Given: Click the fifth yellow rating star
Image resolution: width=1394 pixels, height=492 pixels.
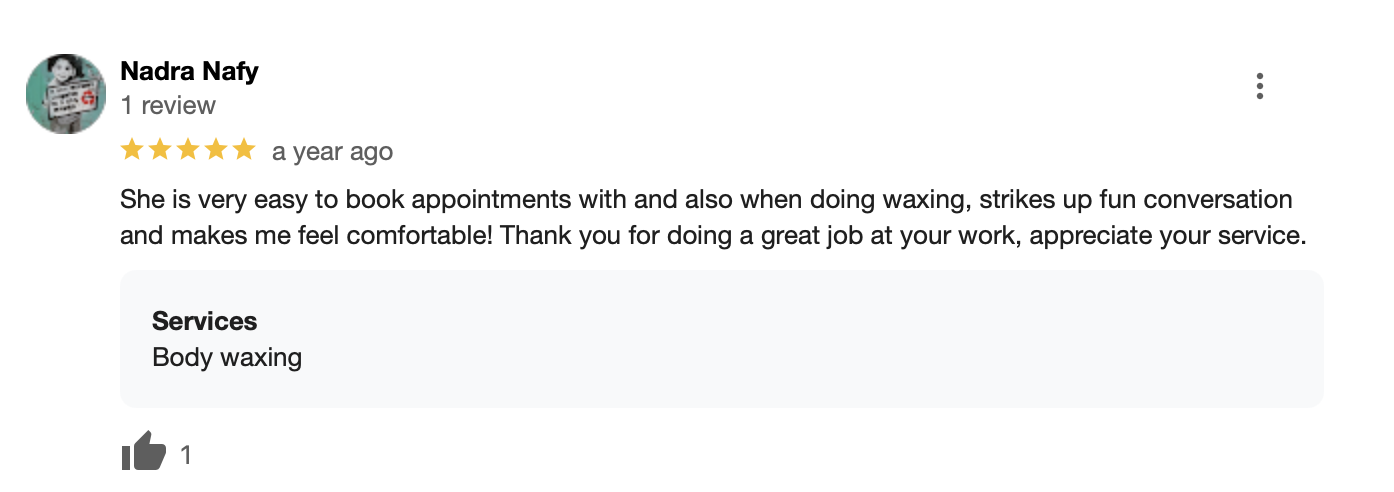Looking at the screenshot, I should pos(244,150).
